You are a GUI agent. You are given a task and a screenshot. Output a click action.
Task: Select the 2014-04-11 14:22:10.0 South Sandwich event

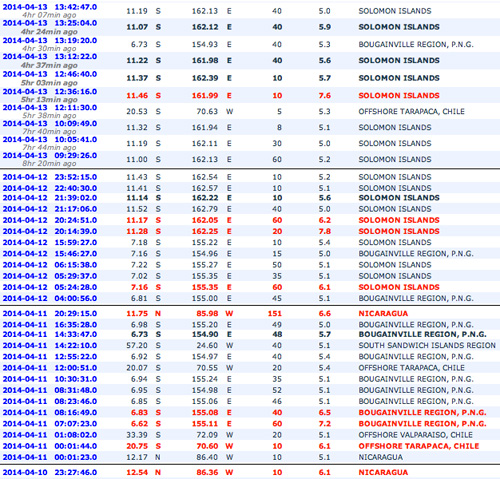point(50,346)
